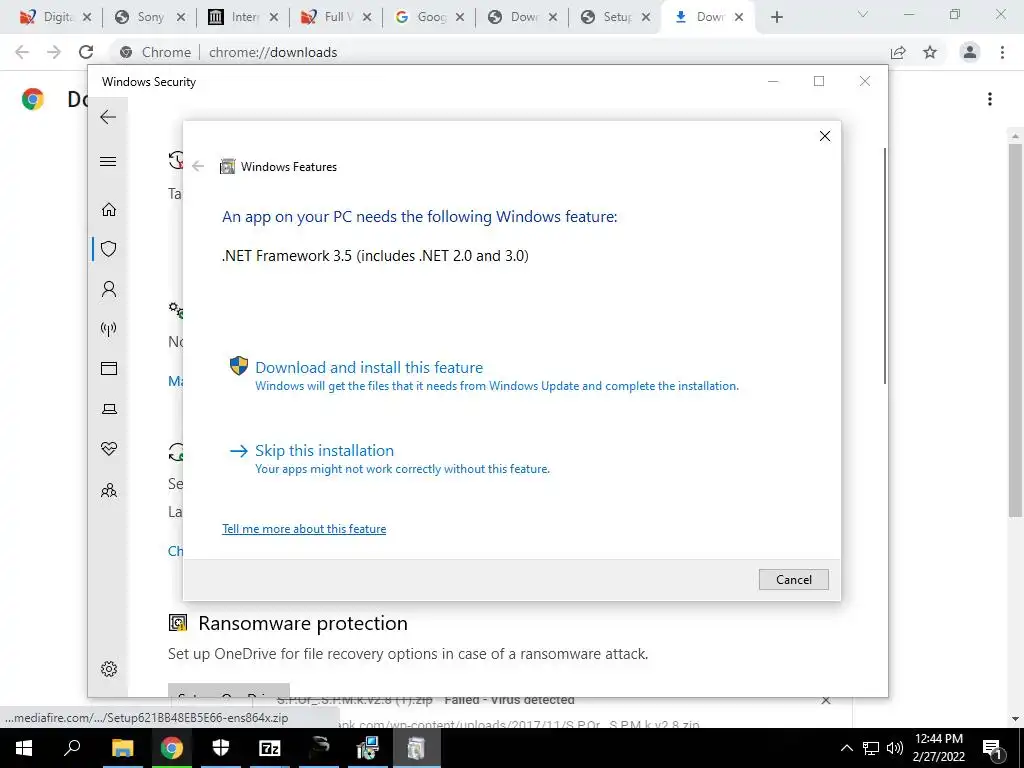This screenshot has width=1024, height=768.
Task: Open Account protection person icon
Action: pos(109,289)
